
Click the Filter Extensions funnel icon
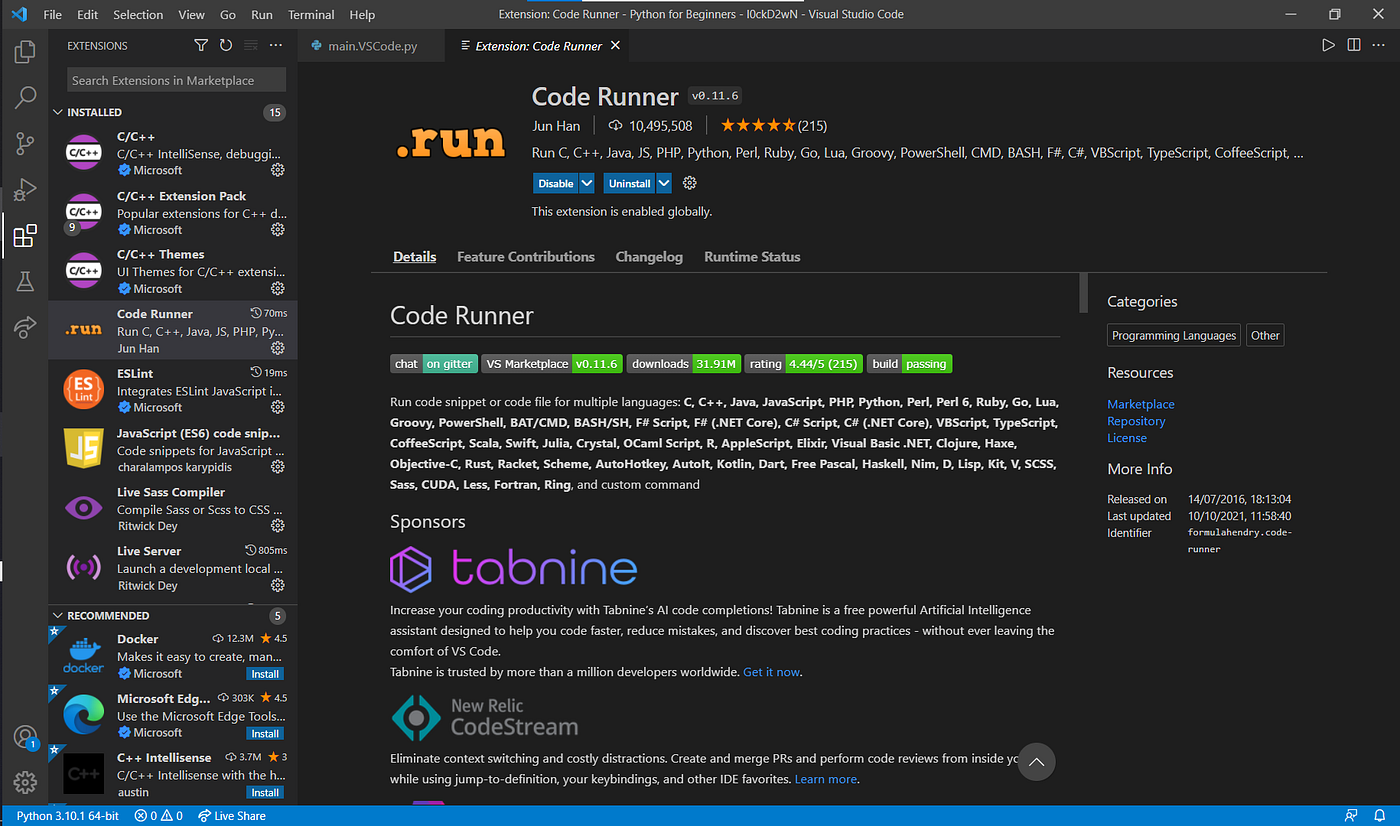(x=201, y=45)
